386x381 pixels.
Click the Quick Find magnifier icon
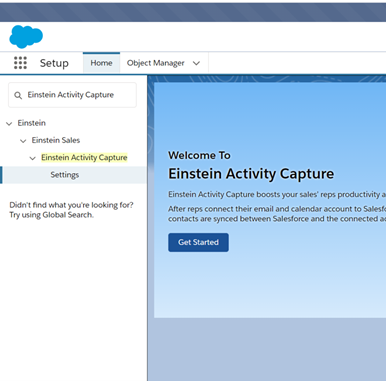[x=18, y=95]
